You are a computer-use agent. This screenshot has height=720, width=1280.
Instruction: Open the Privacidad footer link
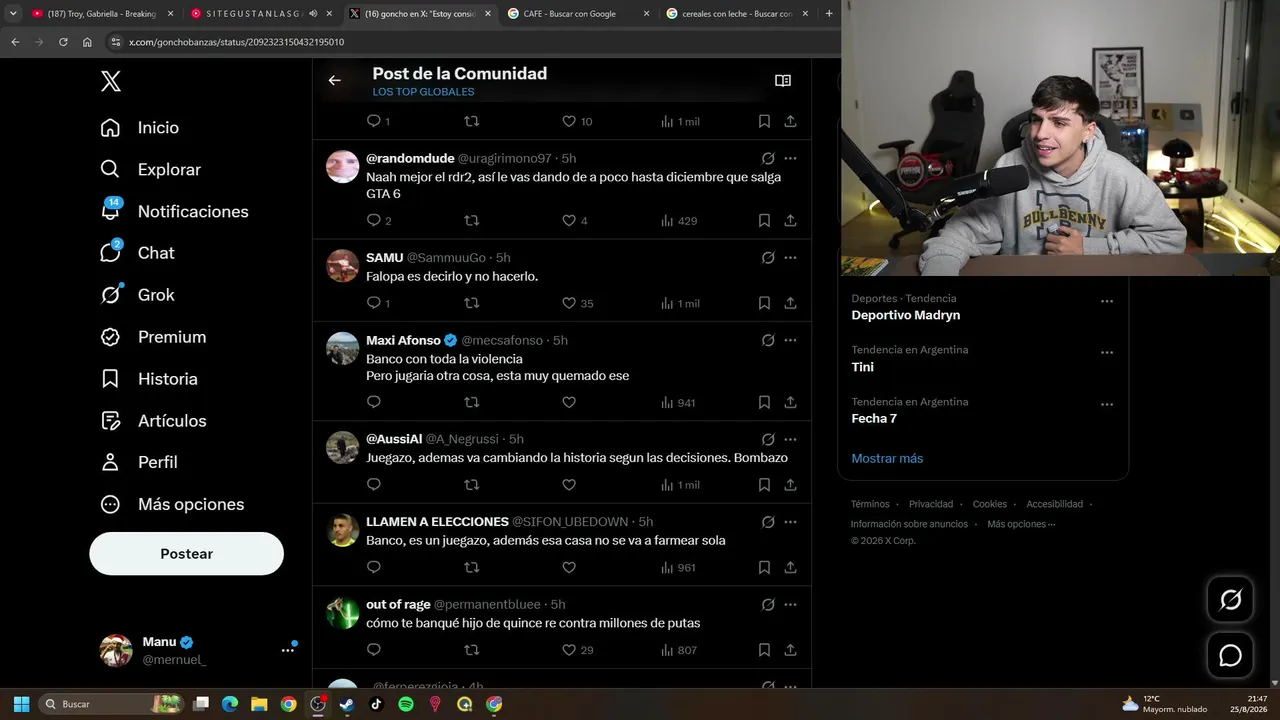pos(931,504)
